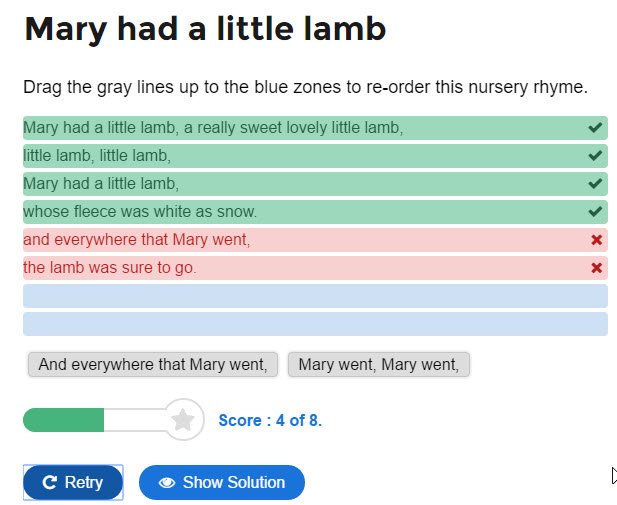617x505 pixels.
Task: Click the red 'and everywhere that Mary went,' line
Action: [x=315, y=240]
